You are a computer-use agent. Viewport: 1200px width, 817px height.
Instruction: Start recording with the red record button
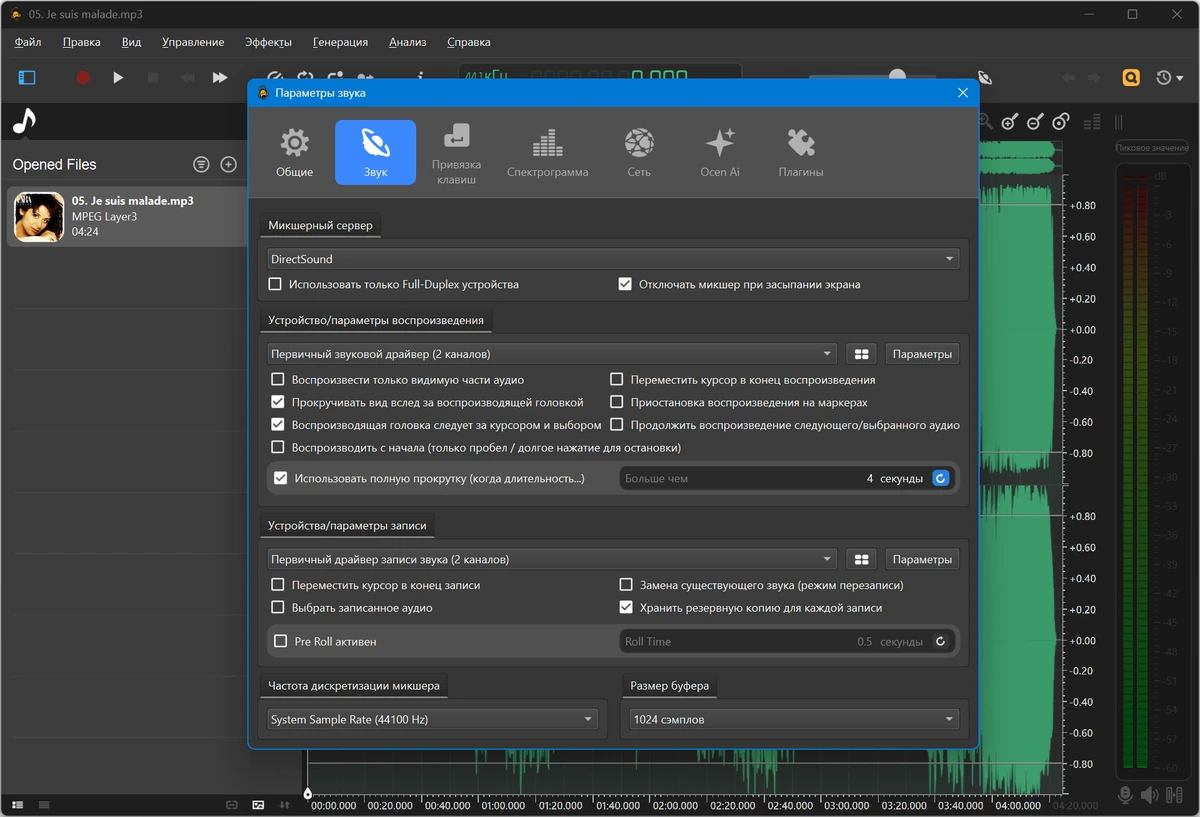83,77
